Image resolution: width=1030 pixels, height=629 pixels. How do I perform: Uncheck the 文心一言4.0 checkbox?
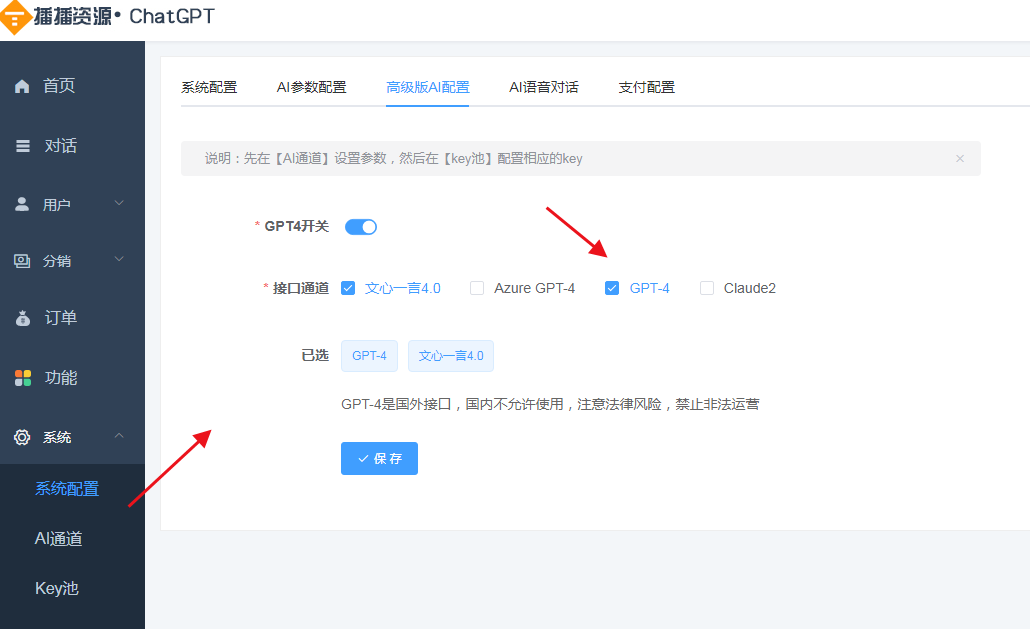(348, 288)
